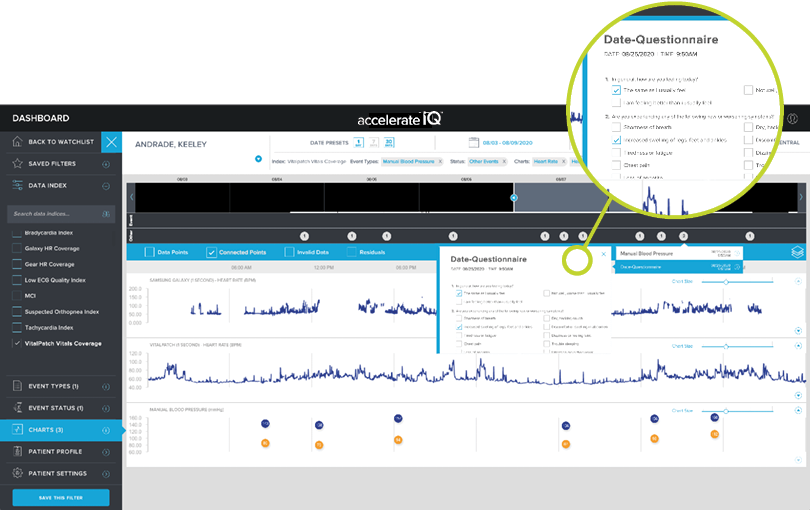Select the Charts (3) menu item
The width and height of the screenshot is (810, 510).
(61, 429)
